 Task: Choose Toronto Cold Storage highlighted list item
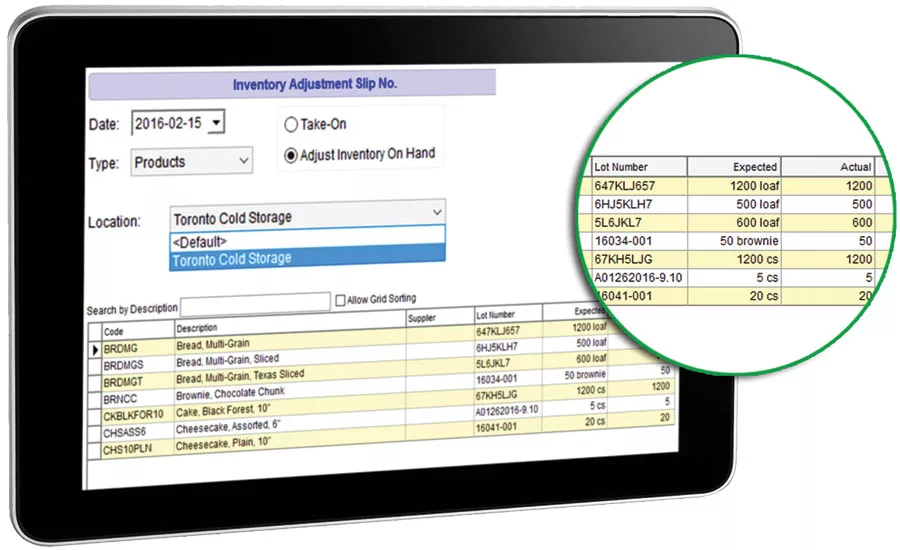[307, 258]
